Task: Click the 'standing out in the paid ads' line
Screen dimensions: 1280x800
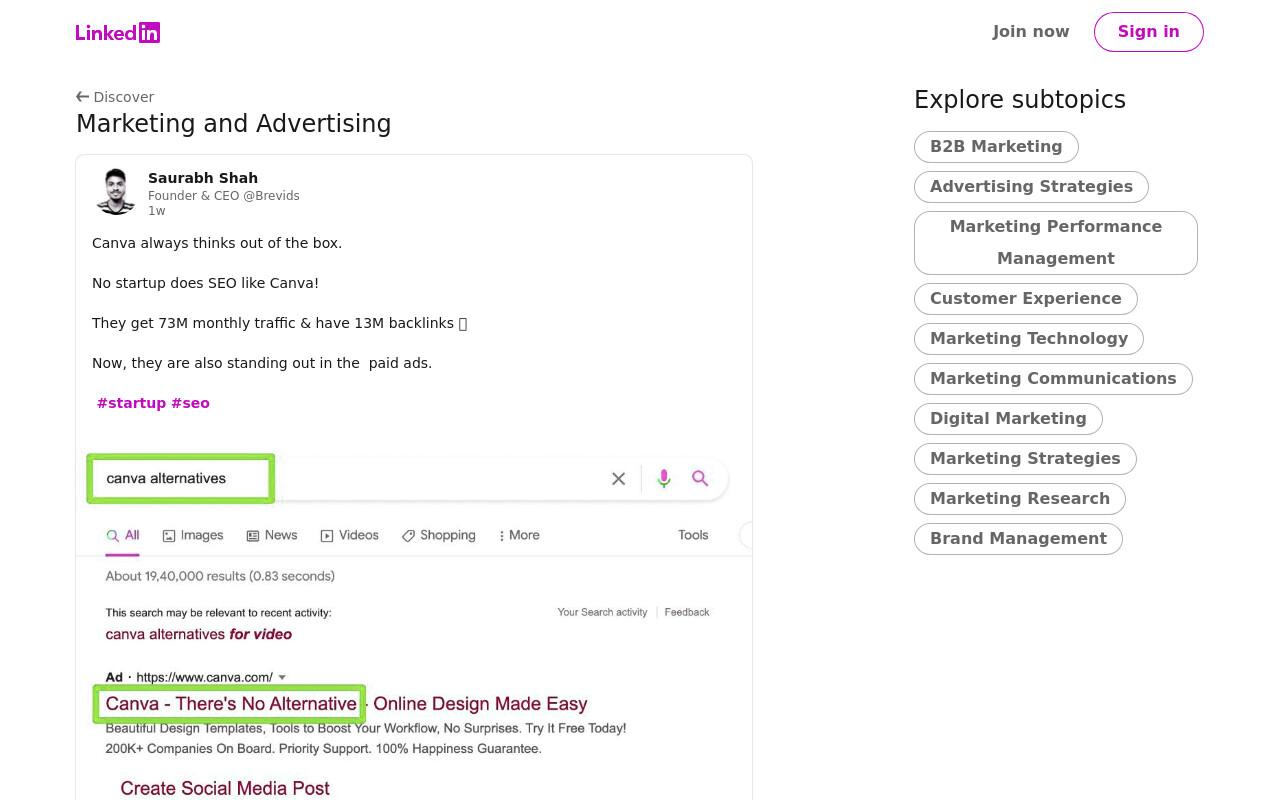Action: click(x=262, y=363)
